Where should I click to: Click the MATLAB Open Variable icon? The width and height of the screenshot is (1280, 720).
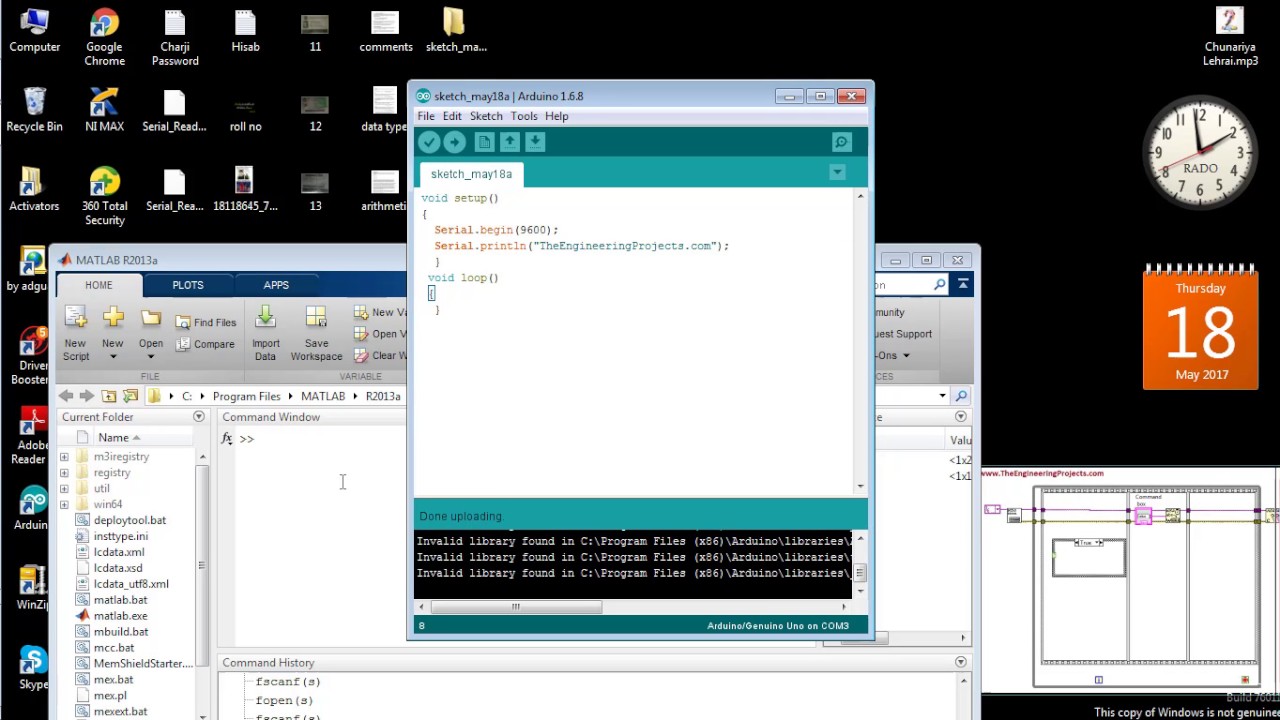pos(361,334)
